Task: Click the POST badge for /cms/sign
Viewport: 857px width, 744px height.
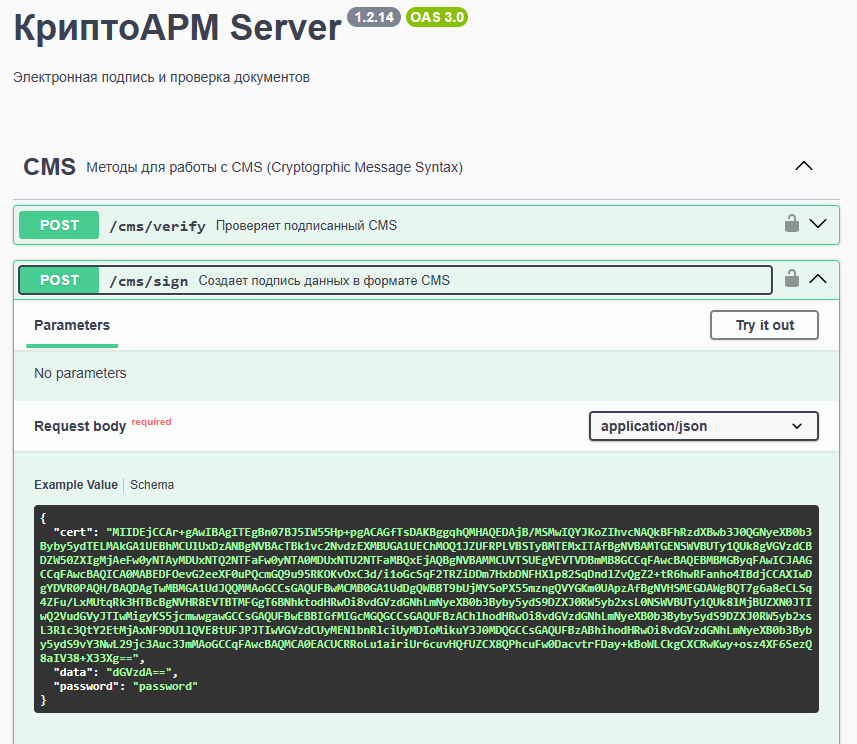Action: point(59,280)
